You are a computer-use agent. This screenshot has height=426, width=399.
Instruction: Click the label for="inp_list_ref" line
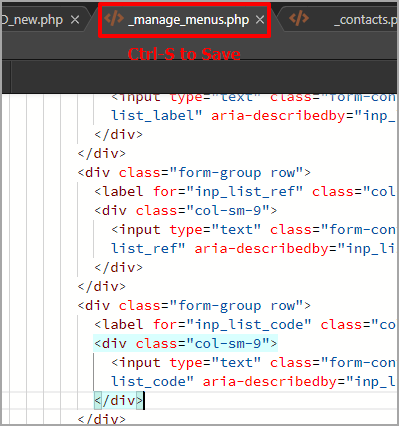245,192
